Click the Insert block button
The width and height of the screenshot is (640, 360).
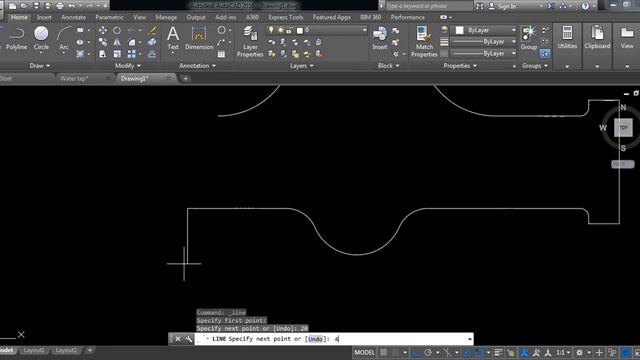tap(380, 38)
